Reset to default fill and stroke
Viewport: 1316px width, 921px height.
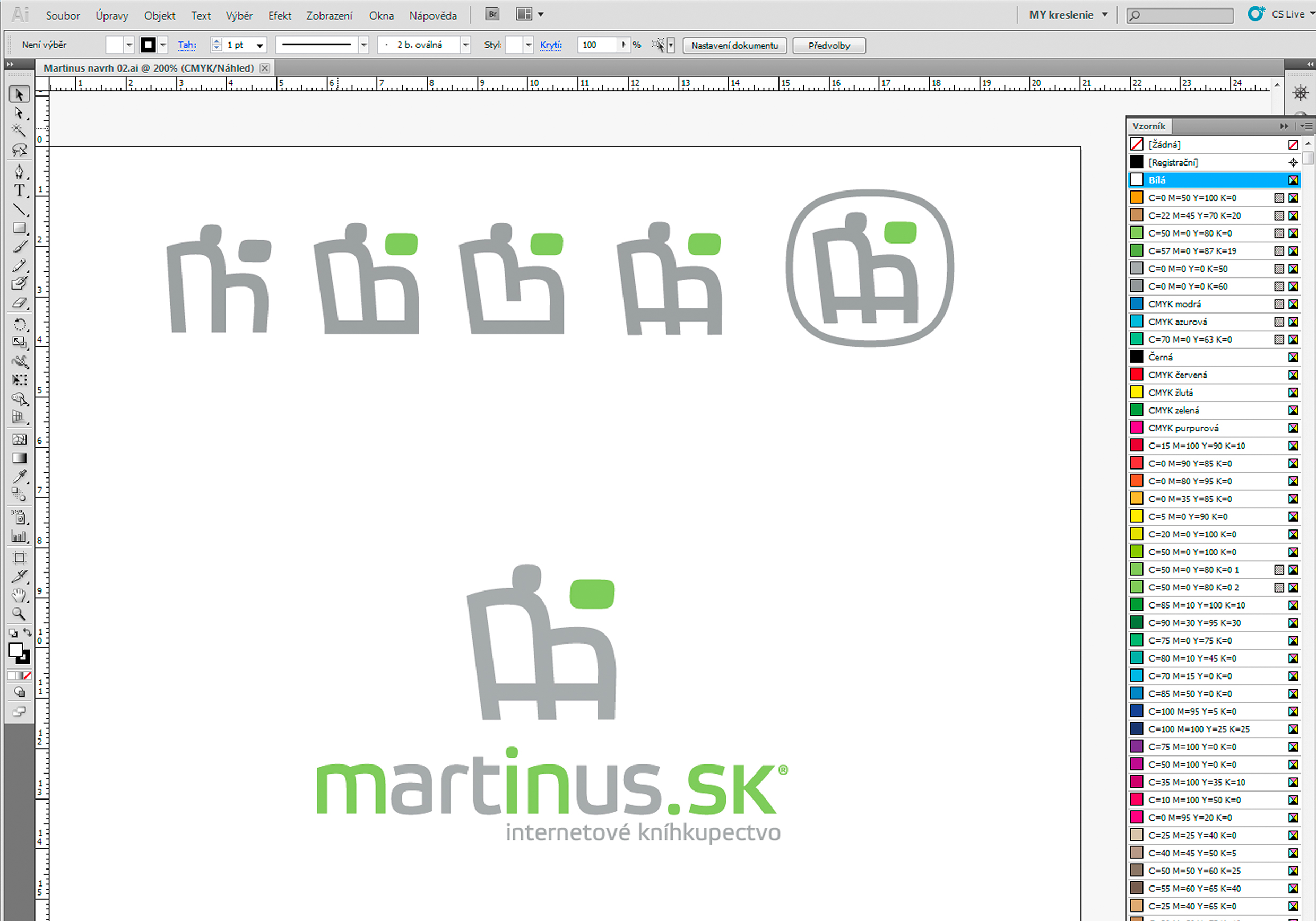pos(13,633)
